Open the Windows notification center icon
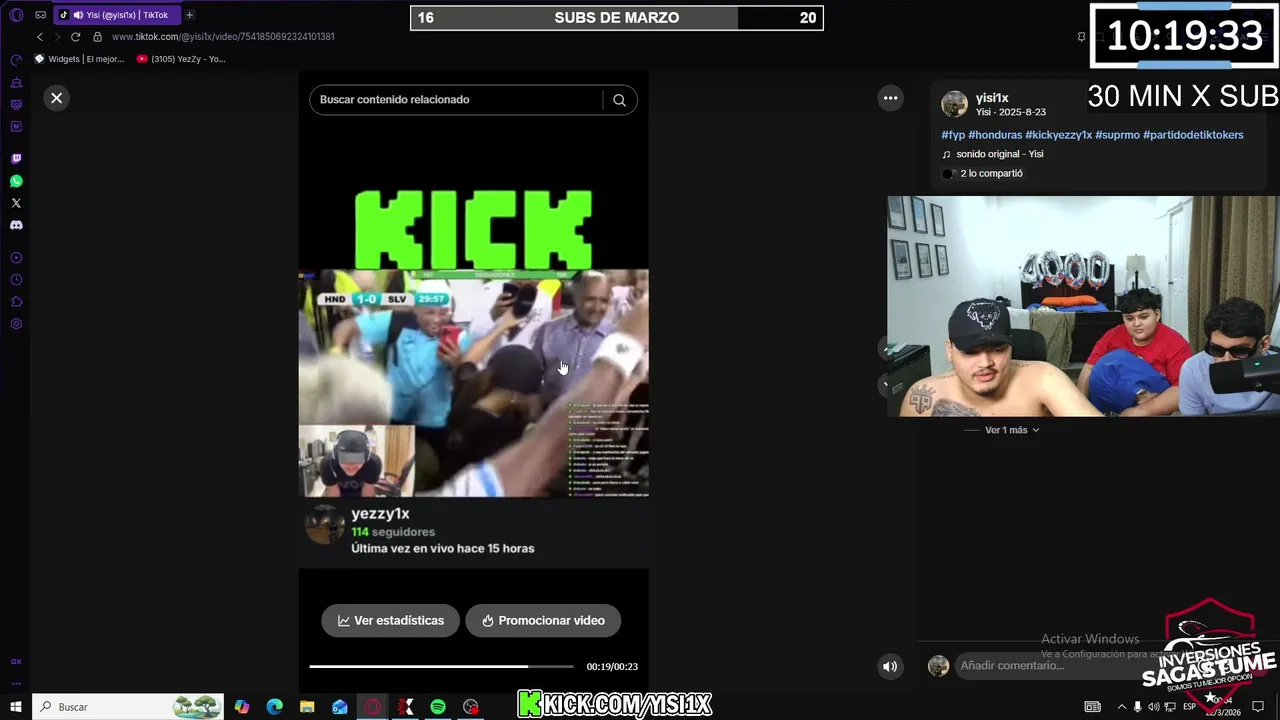The image size is (1280, 720). click(1258, 707)
